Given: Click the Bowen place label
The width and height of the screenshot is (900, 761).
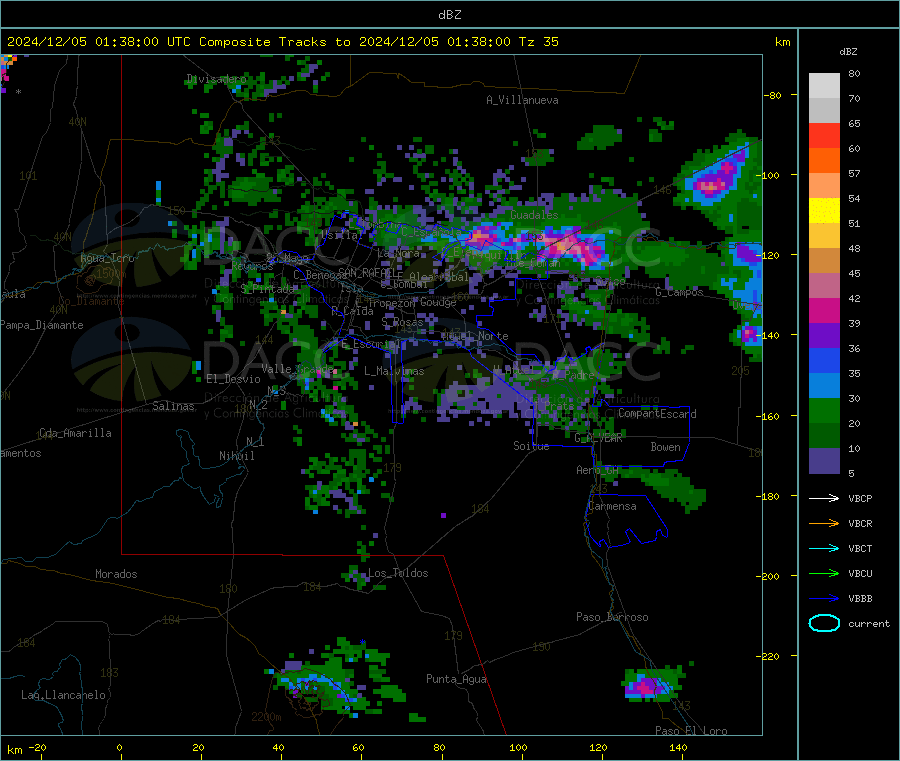Looking at the screenshot, I should click(665, 447).
